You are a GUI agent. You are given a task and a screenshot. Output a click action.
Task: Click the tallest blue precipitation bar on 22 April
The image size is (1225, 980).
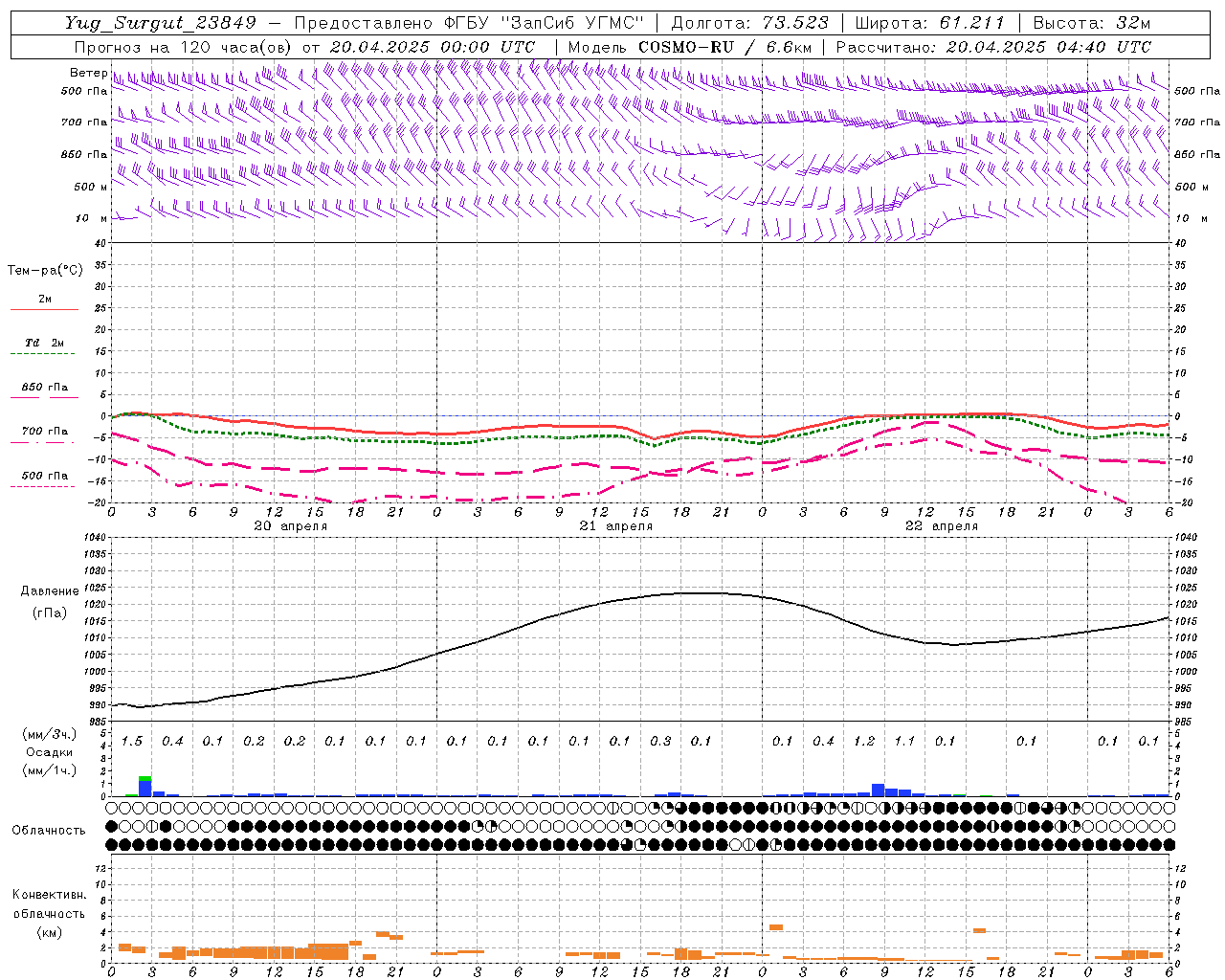pyautogui.click(x=878, y=790)
